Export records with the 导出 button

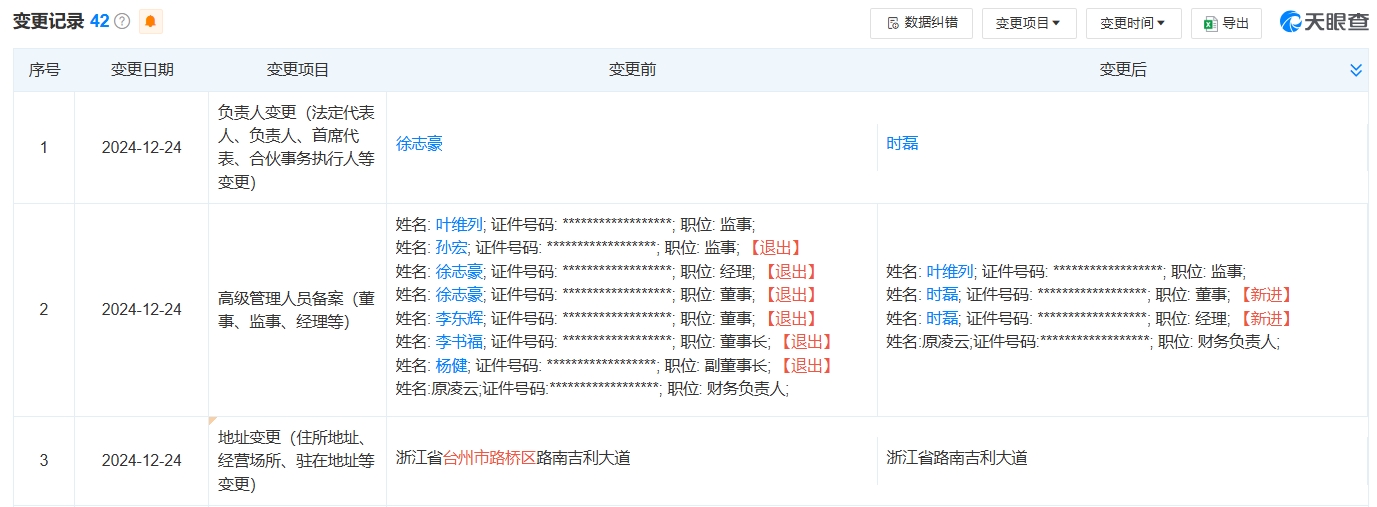coord(1226,22)
